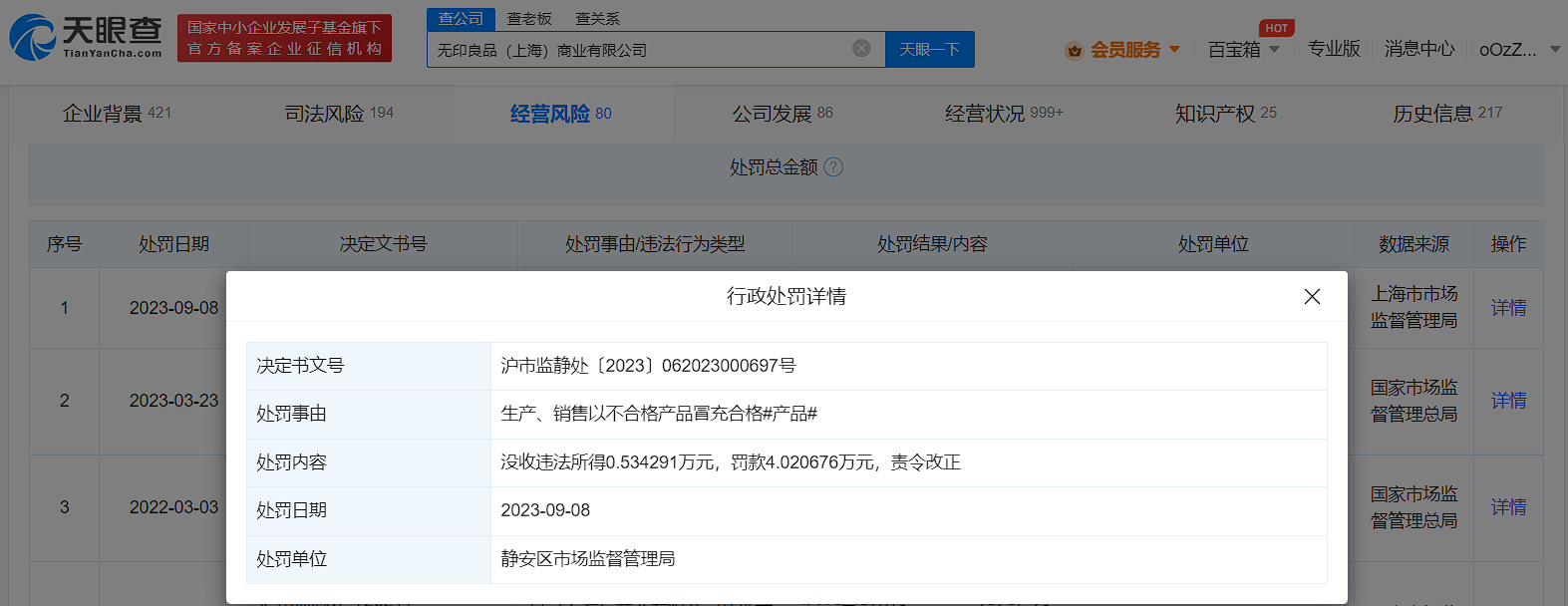Viewport: 1568px width, 606px height.
Task: Close the 行政处罚详情 dialog
Action: [x=1312, y=297]
